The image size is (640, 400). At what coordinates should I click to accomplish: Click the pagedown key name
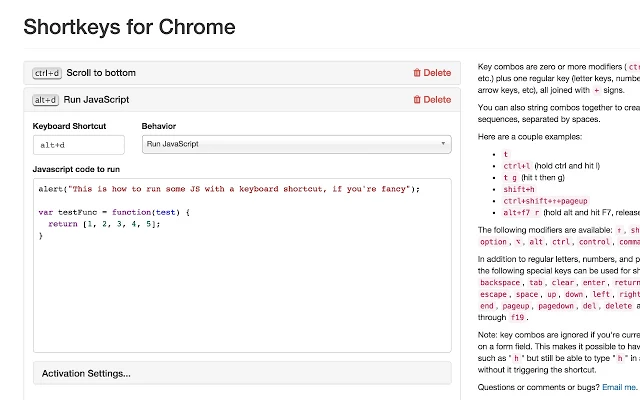coord(556,306)
